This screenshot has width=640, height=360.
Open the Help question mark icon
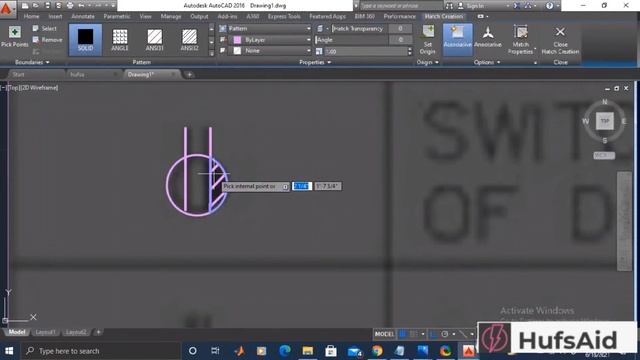(x=549, y=6)
